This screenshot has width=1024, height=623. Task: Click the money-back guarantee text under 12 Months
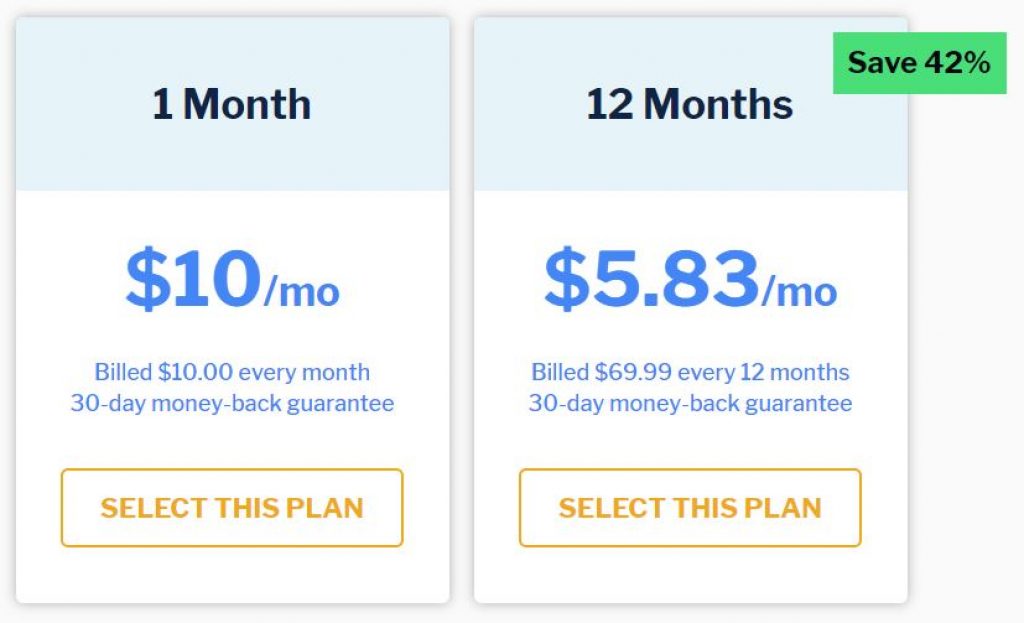[690, 404]
